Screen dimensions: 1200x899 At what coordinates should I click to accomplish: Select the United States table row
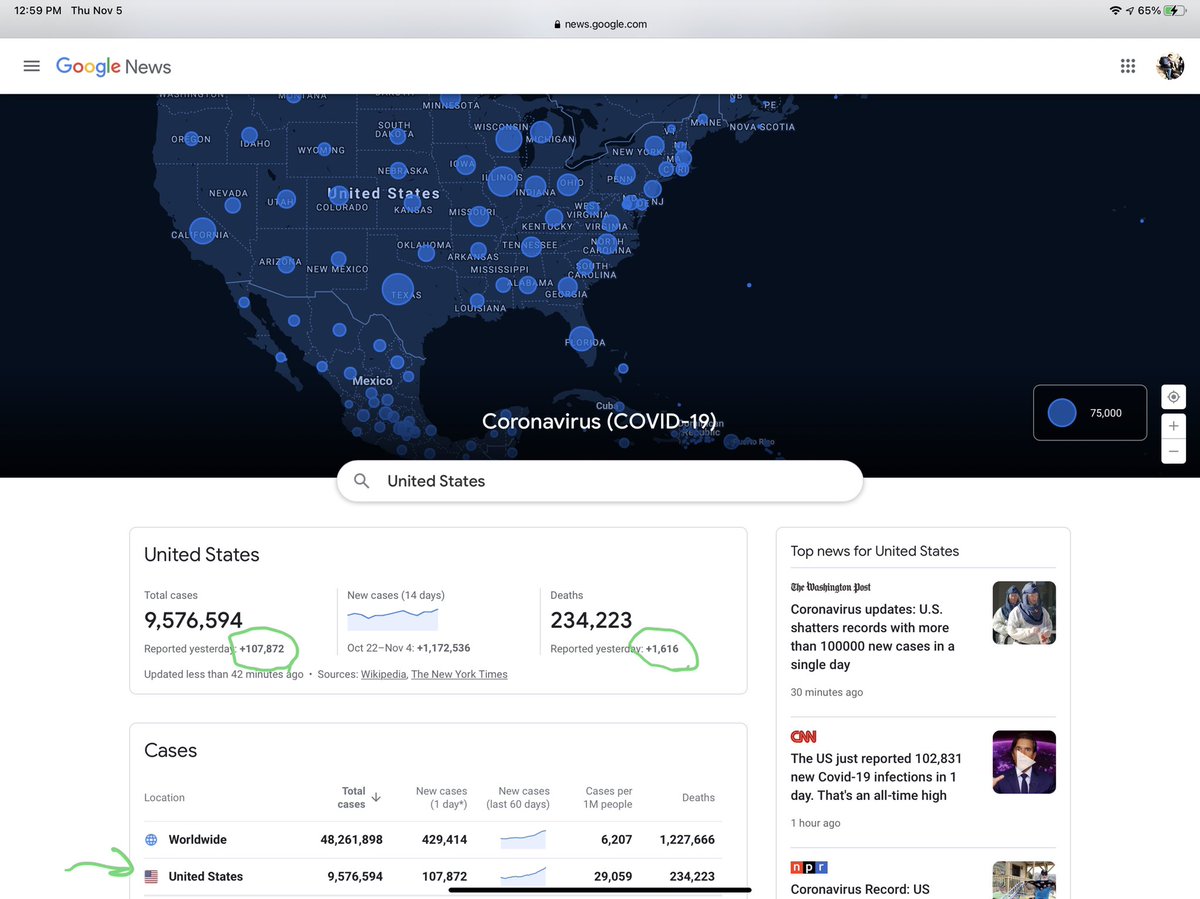pos(432,876)
